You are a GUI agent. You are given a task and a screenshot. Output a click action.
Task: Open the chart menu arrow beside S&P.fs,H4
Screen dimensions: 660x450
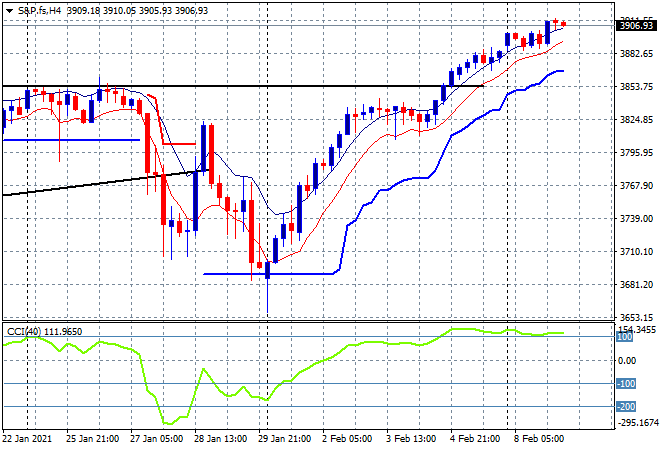(9, 11)
